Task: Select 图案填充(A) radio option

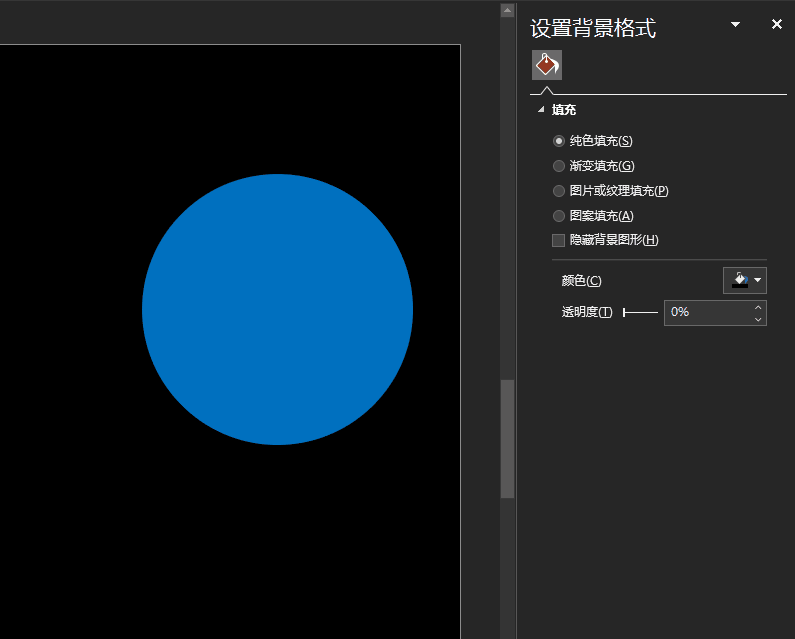Action: point(559,216)
